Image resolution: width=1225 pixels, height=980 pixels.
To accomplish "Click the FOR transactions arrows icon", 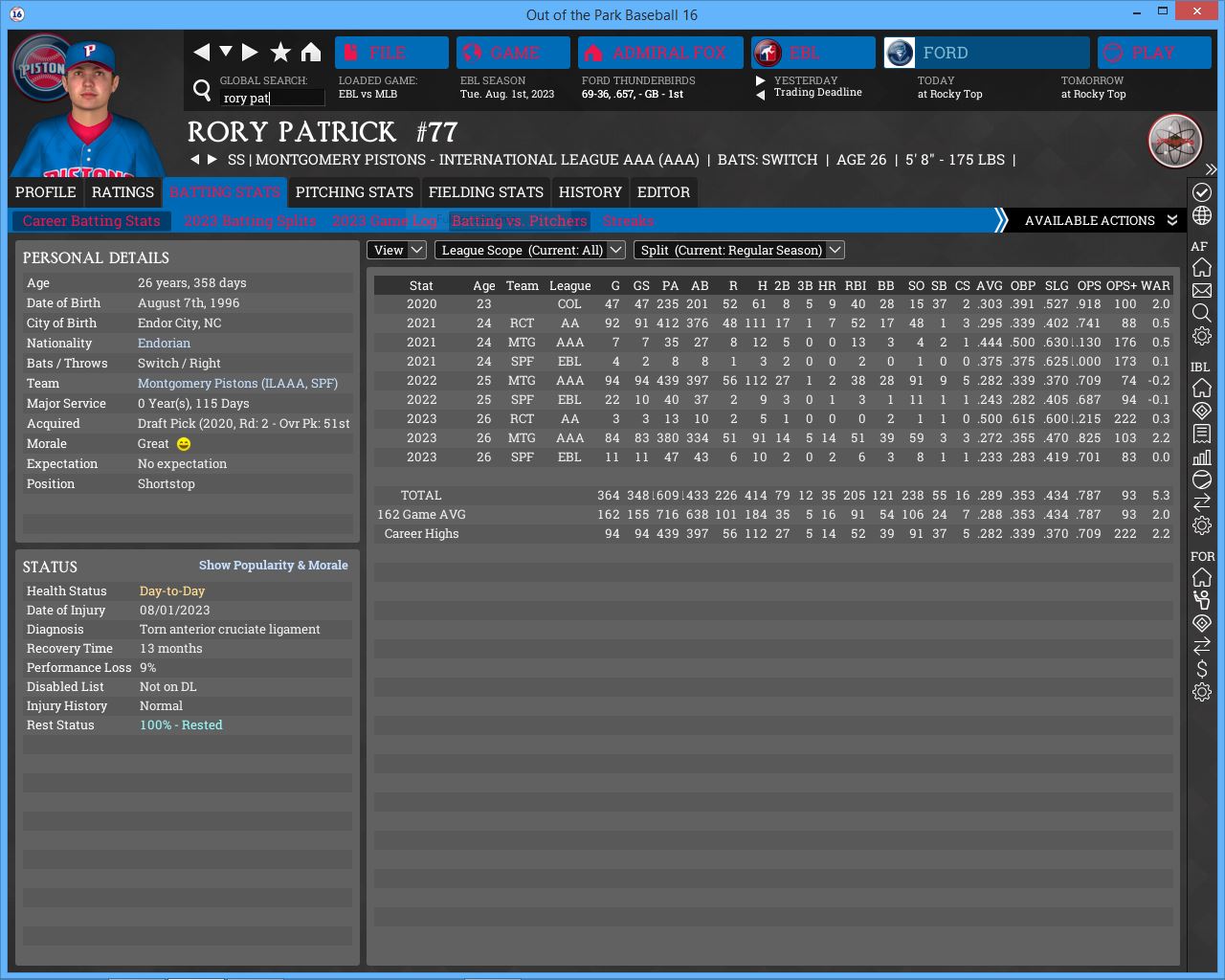I will (1202, 646).
